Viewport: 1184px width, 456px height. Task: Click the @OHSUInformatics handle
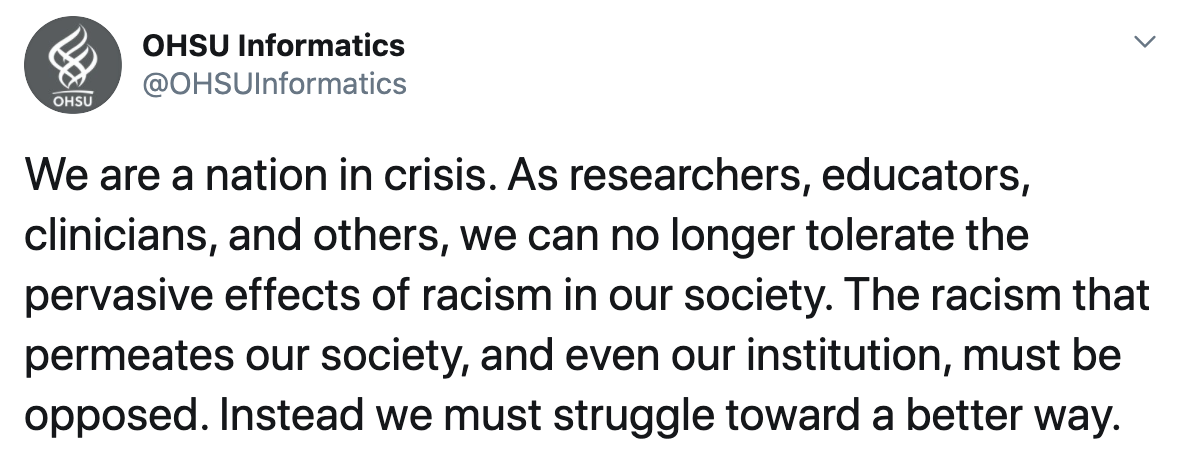(x=275, y=82)
